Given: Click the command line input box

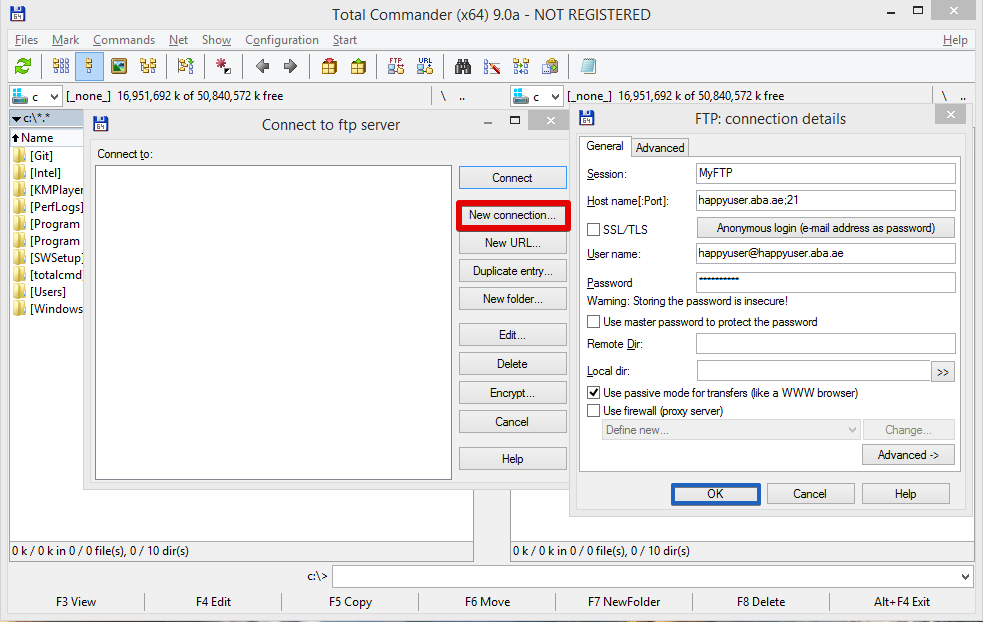Looking at the screenshot, I should (652, 576).
